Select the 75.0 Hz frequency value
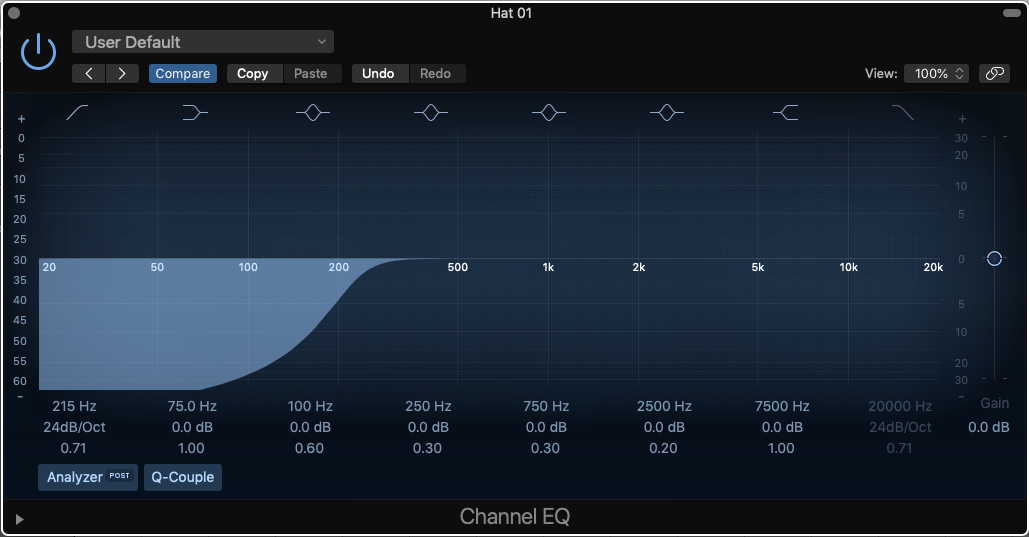Image resolution: width=1029 pixels, height=537 pixels. 192,406
